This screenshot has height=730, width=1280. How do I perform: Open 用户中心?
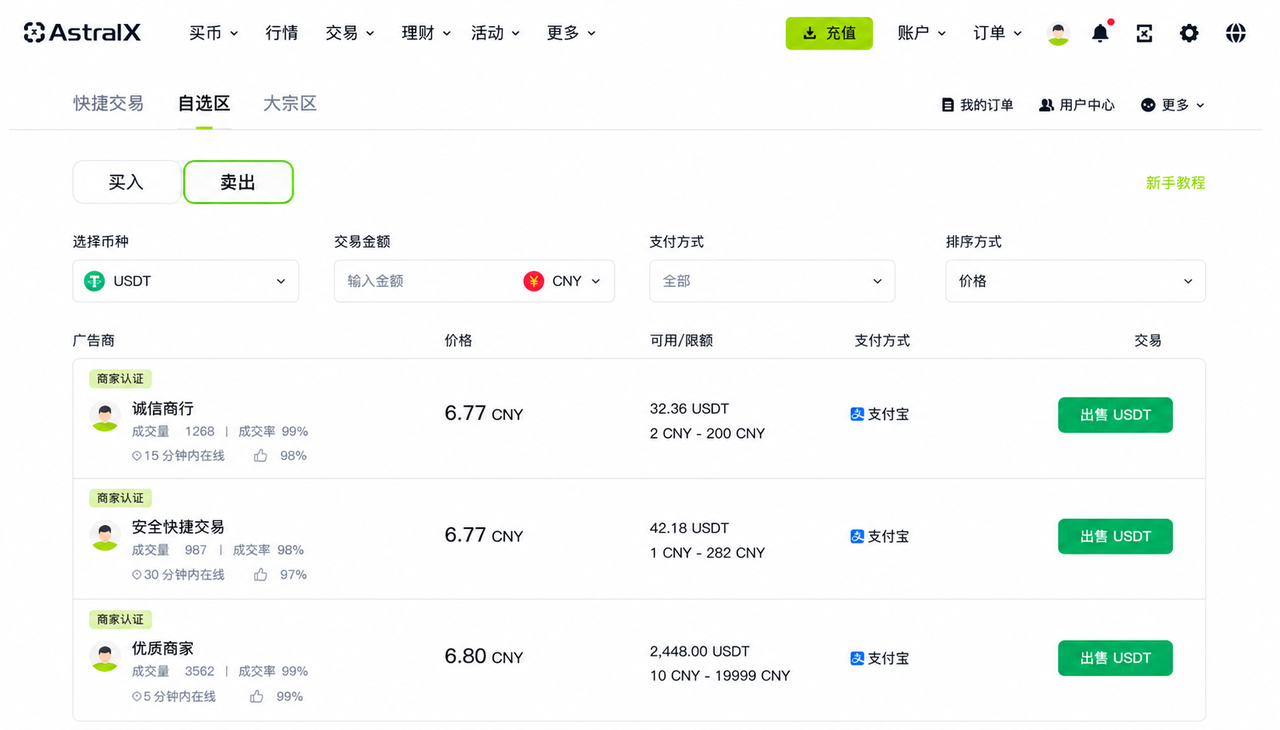pyautogui.click(x=1077, y=105)
